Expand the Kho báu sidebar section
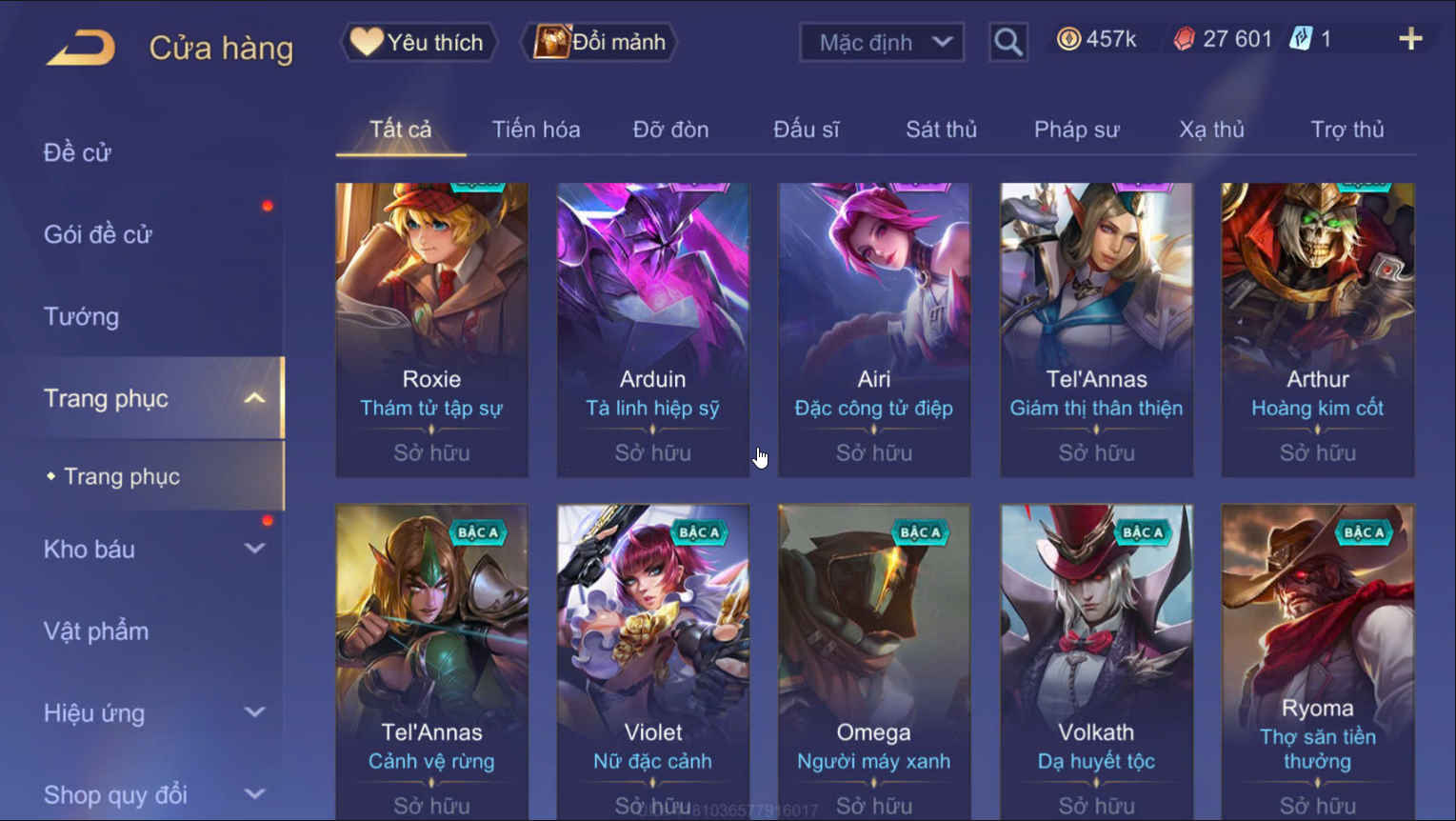The width and height of the screenshot is (1456, 821). pyautogui.click(x=254, y=549)
